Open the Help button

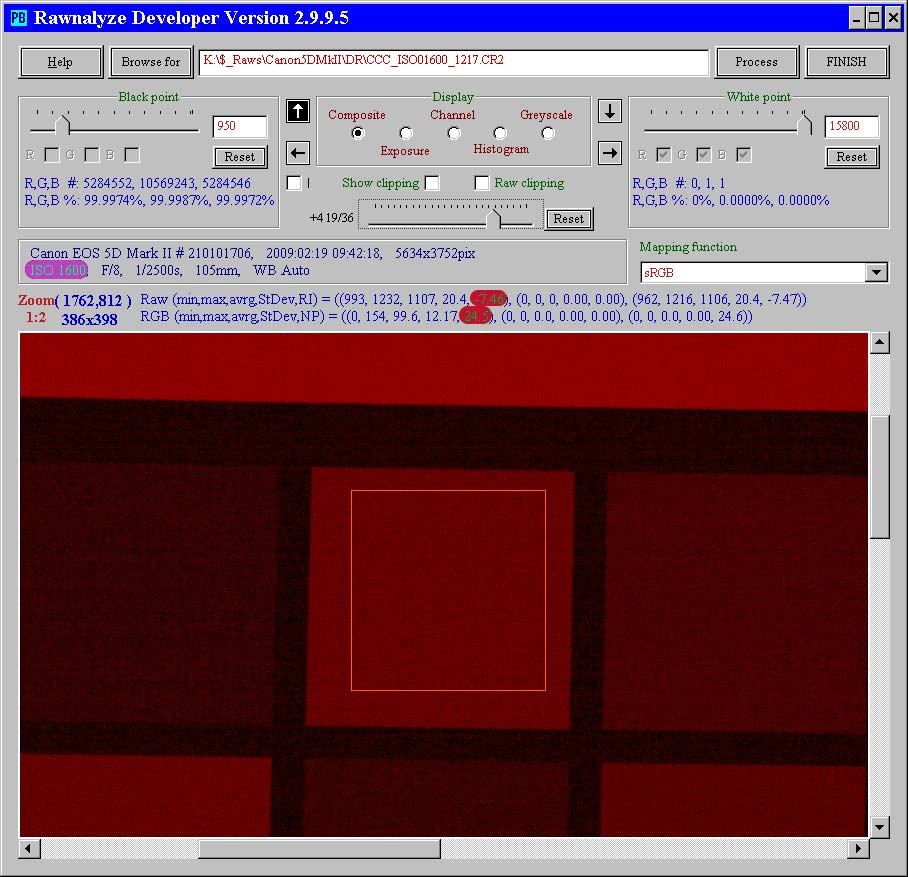coord(61,62)
